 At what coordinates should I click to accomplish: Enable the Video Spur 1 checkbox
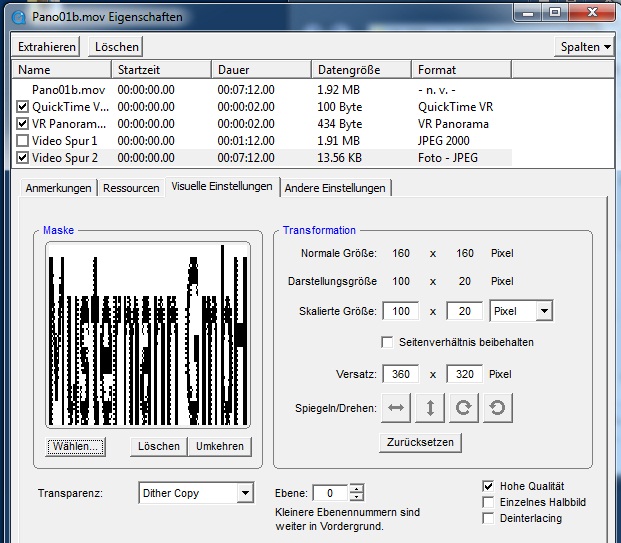point(22,141)
